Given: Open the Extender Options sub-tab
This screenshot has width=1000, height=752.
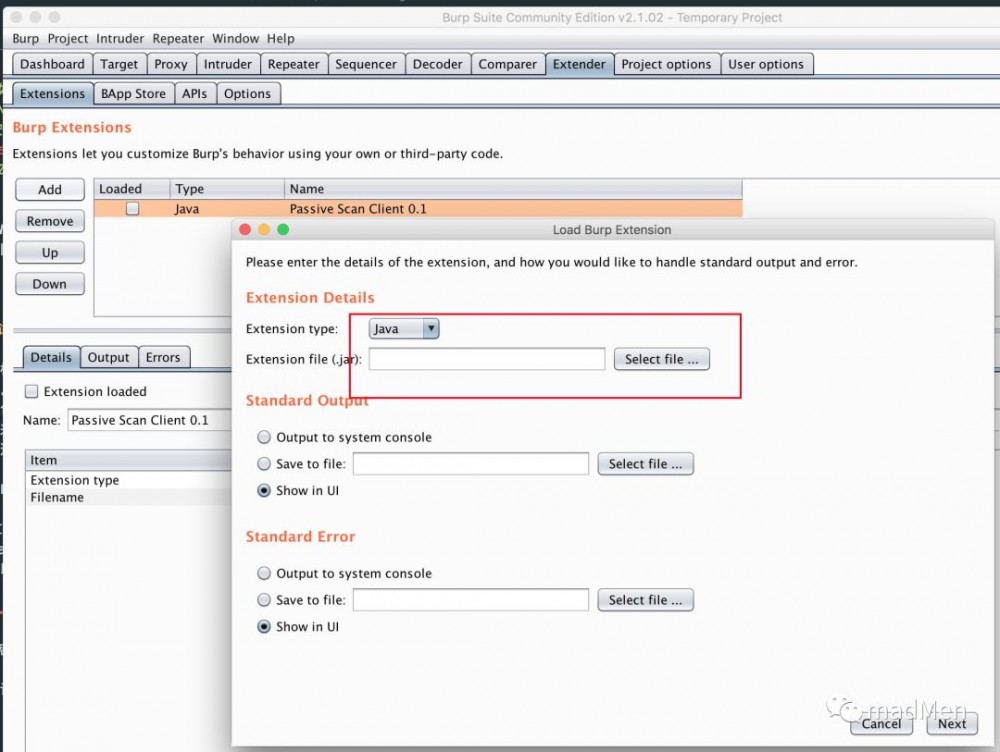Looking at the screenshot, I should coord(247,94).
